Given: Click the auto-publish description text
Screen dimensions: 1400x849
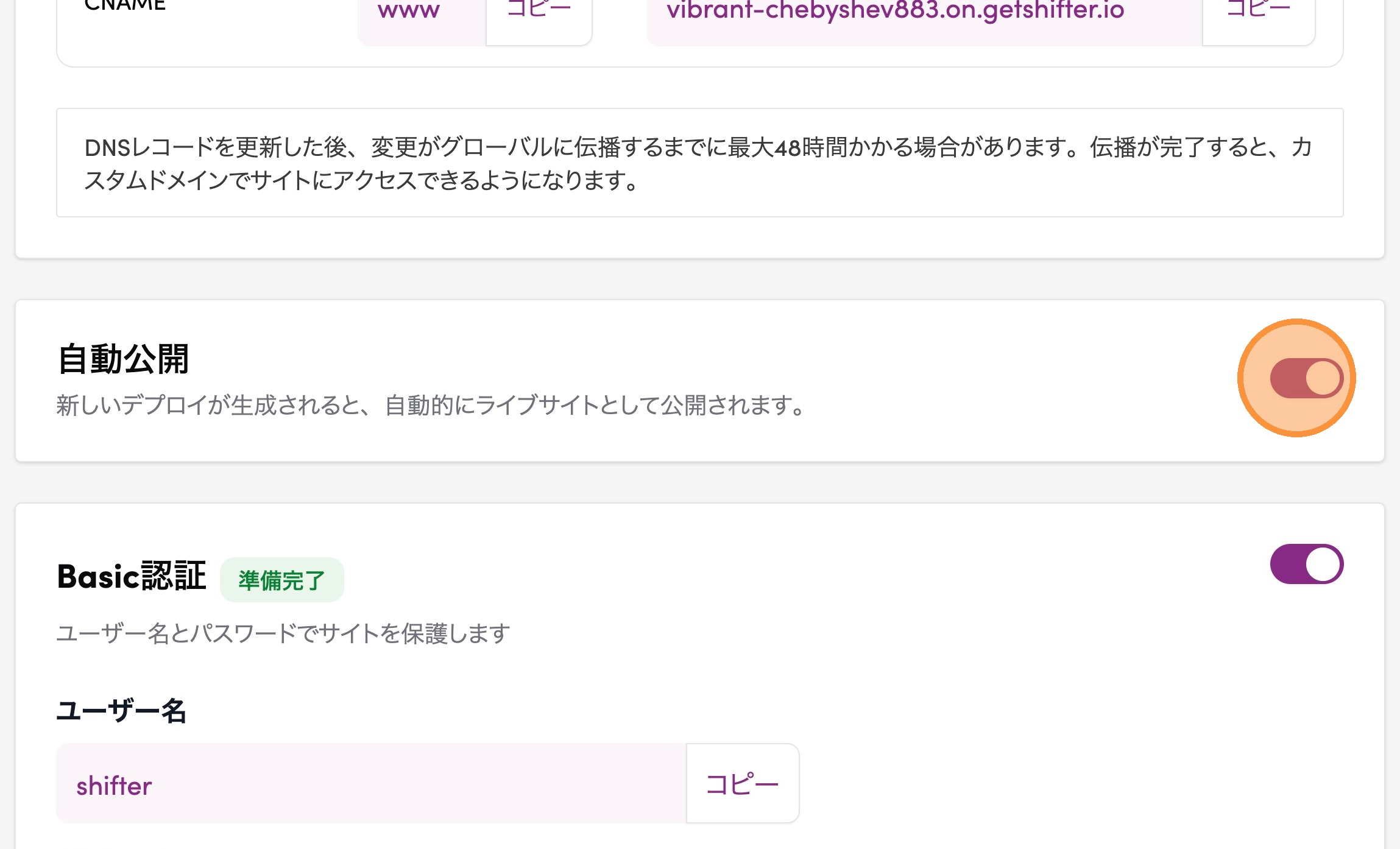Looking at the screenshot, I should (431, 406).
